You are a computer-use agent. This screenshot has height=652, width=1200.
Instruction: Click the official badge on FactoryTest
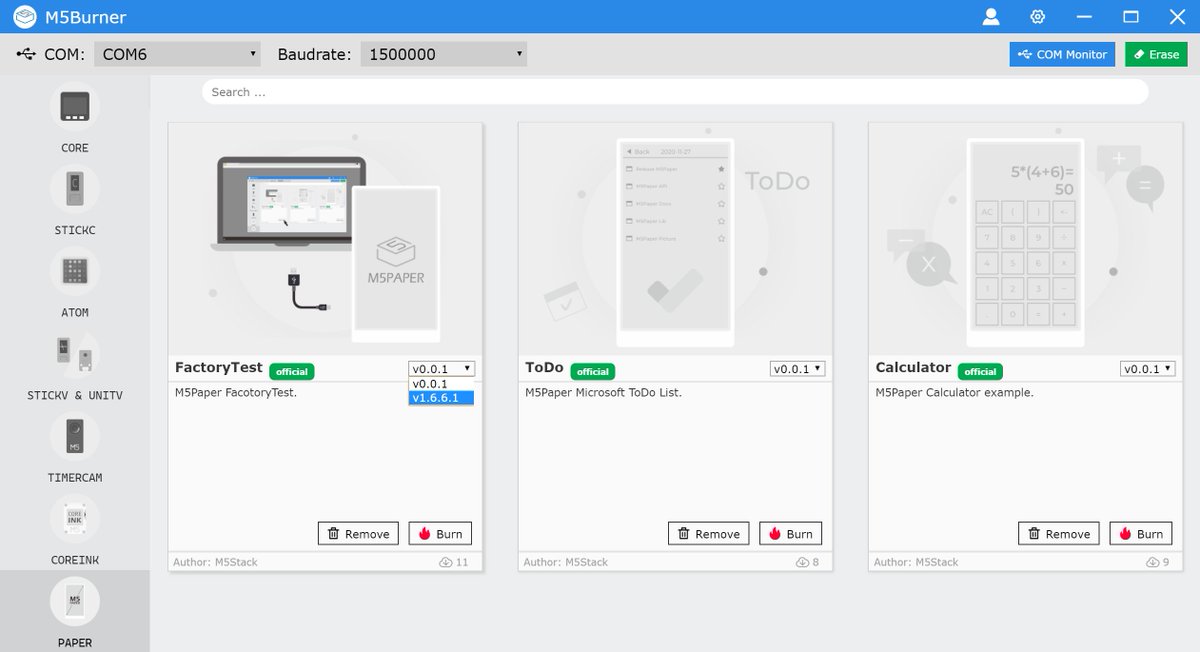pos(292,372)
